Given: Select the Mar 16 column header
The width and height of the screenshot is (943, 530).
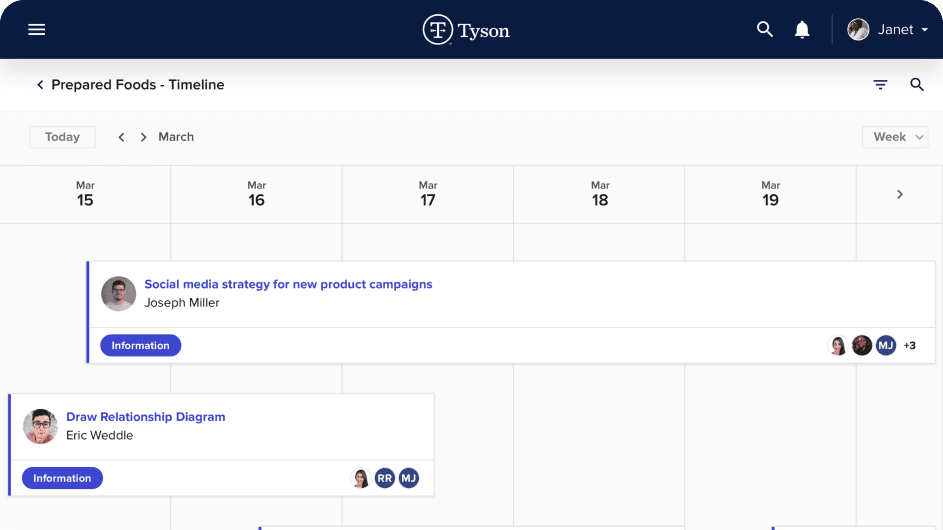Looking at the screenshot, I should (x=256, y=194).
